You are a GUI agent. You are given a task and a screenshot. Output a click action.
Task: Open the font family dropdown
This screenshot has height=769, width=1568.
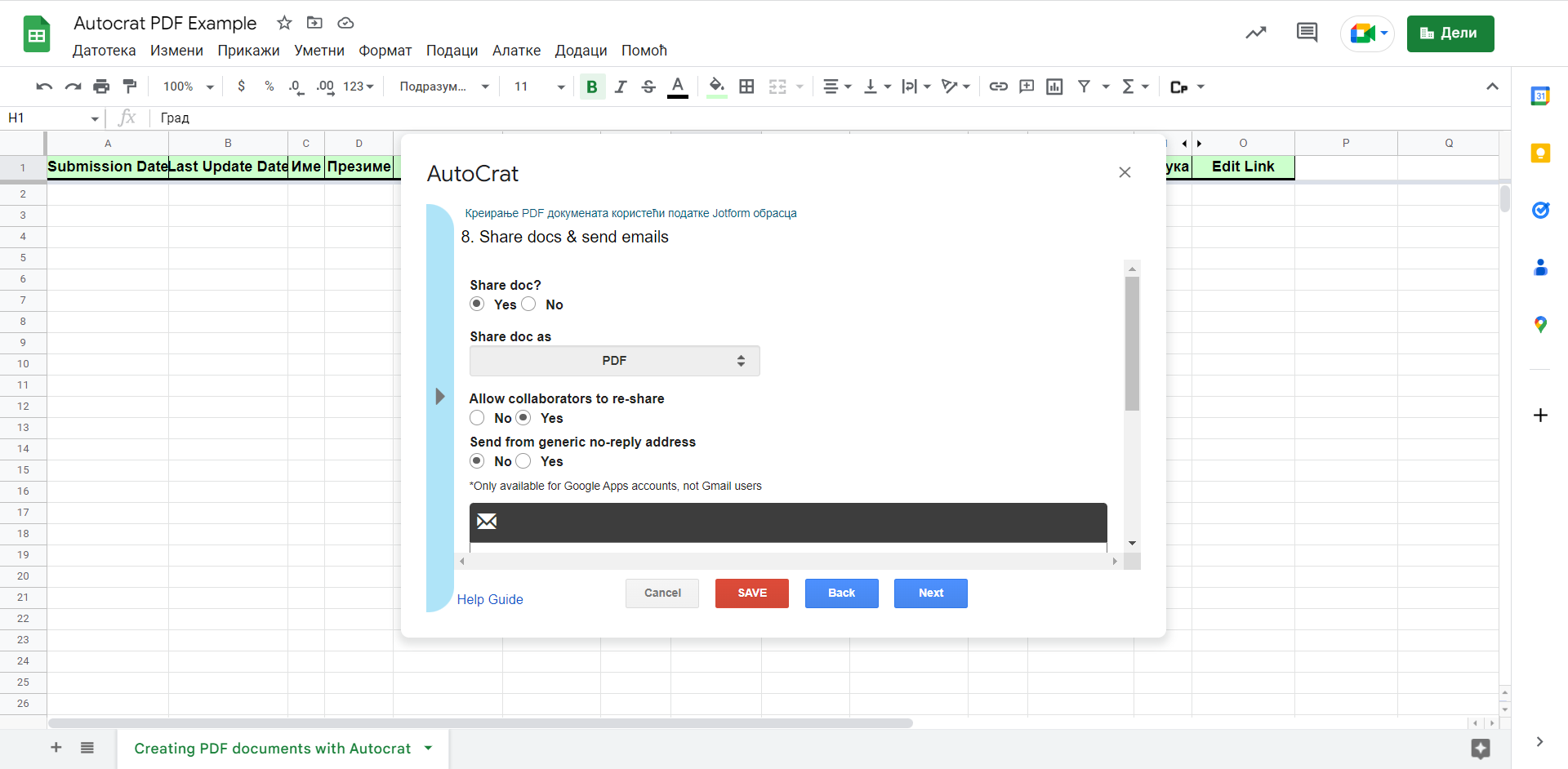[444, 87]
